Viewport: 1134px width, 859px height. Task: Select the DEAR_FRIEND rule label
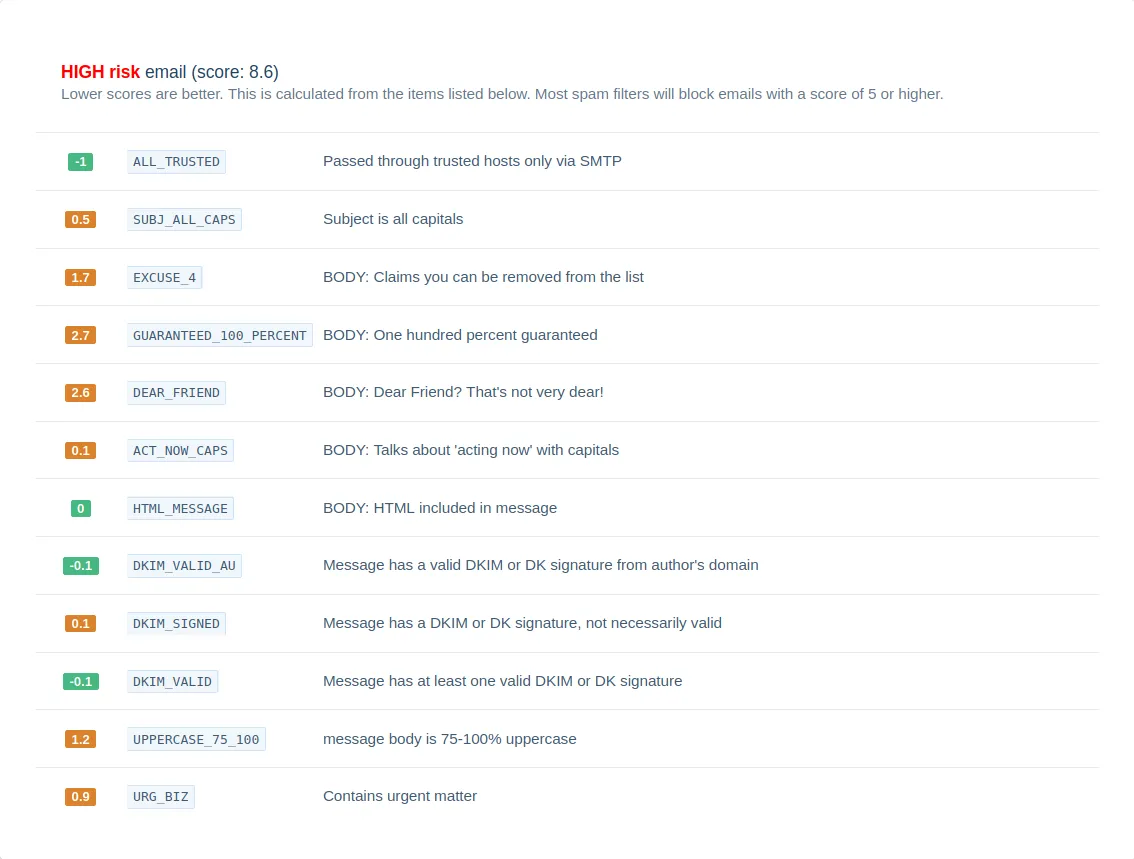(x=176, y=393)
